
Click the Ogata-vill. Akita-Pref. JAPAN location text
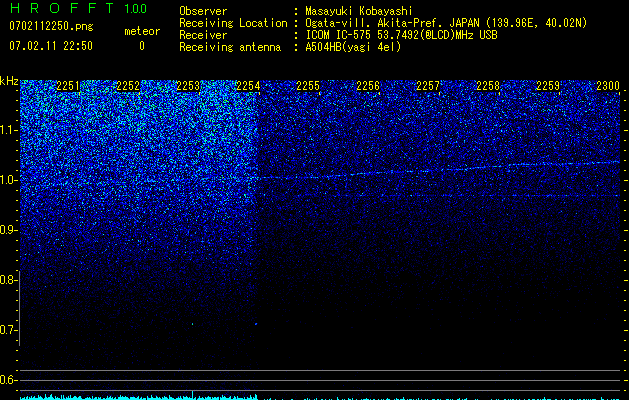446,23
